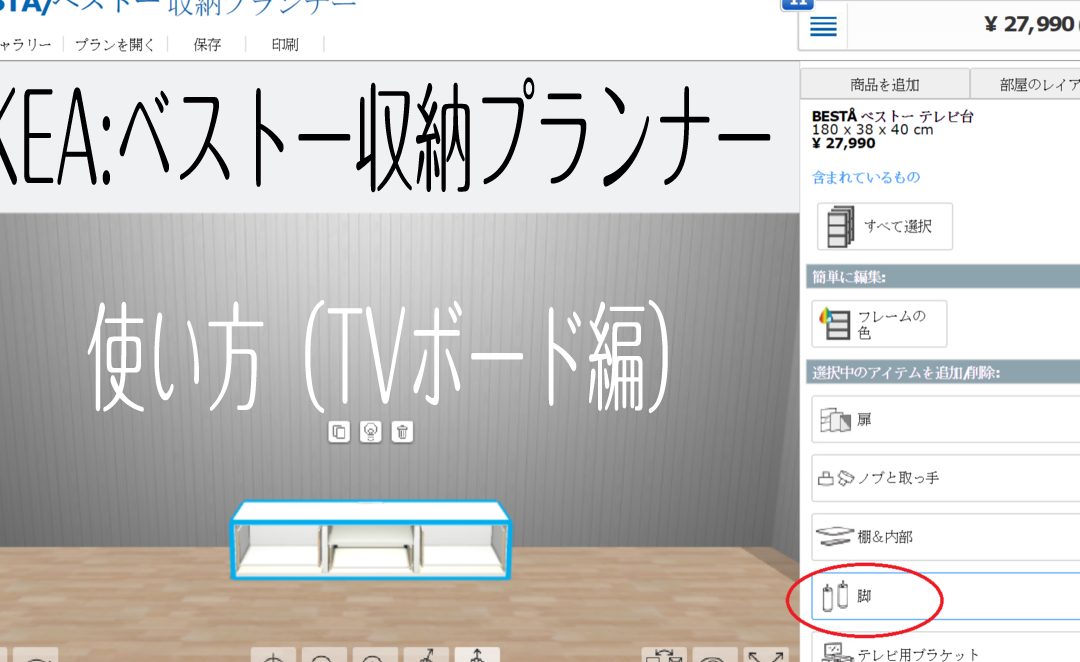Click the total price ¥ 27,990 header
1080x662 pixels.
click(1031, 24)
